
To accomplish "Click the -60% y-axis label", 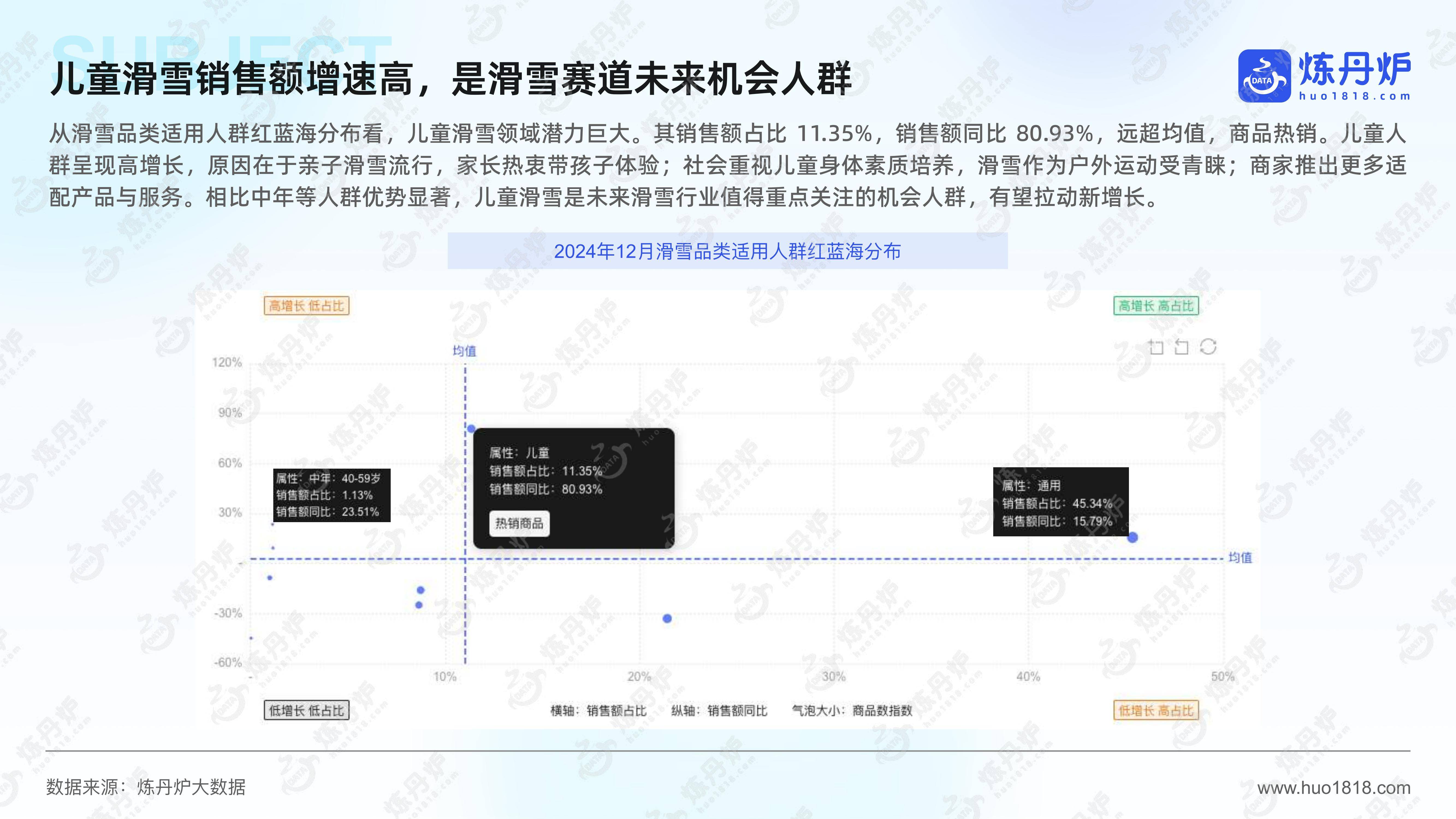I will (x=228, y=663).
